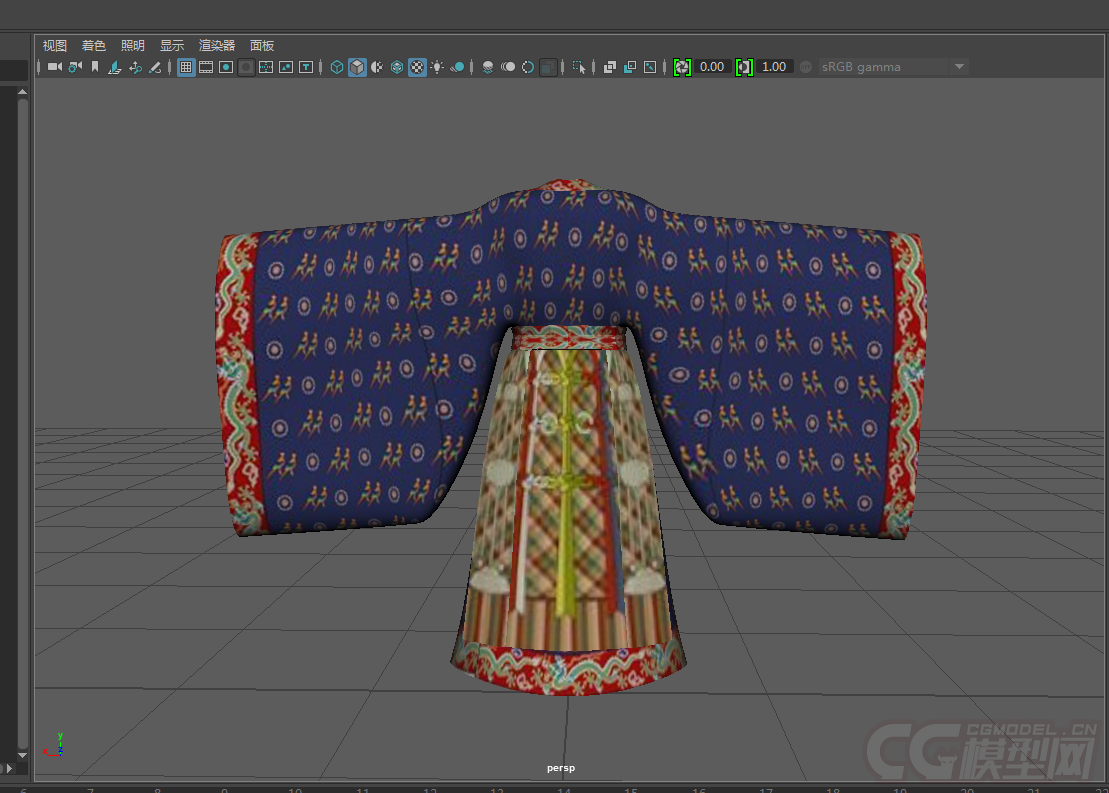
Task: Click the Grease Pencil icon
Action: pyautogui.click(x=155, y=67)
